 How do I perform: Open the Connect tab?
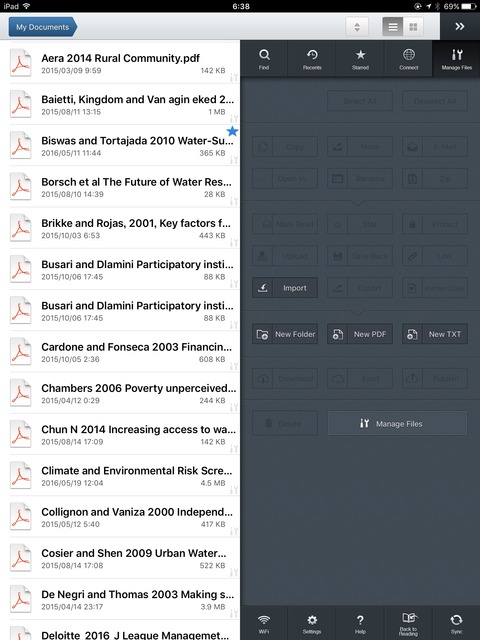click(x=408, y=59)
